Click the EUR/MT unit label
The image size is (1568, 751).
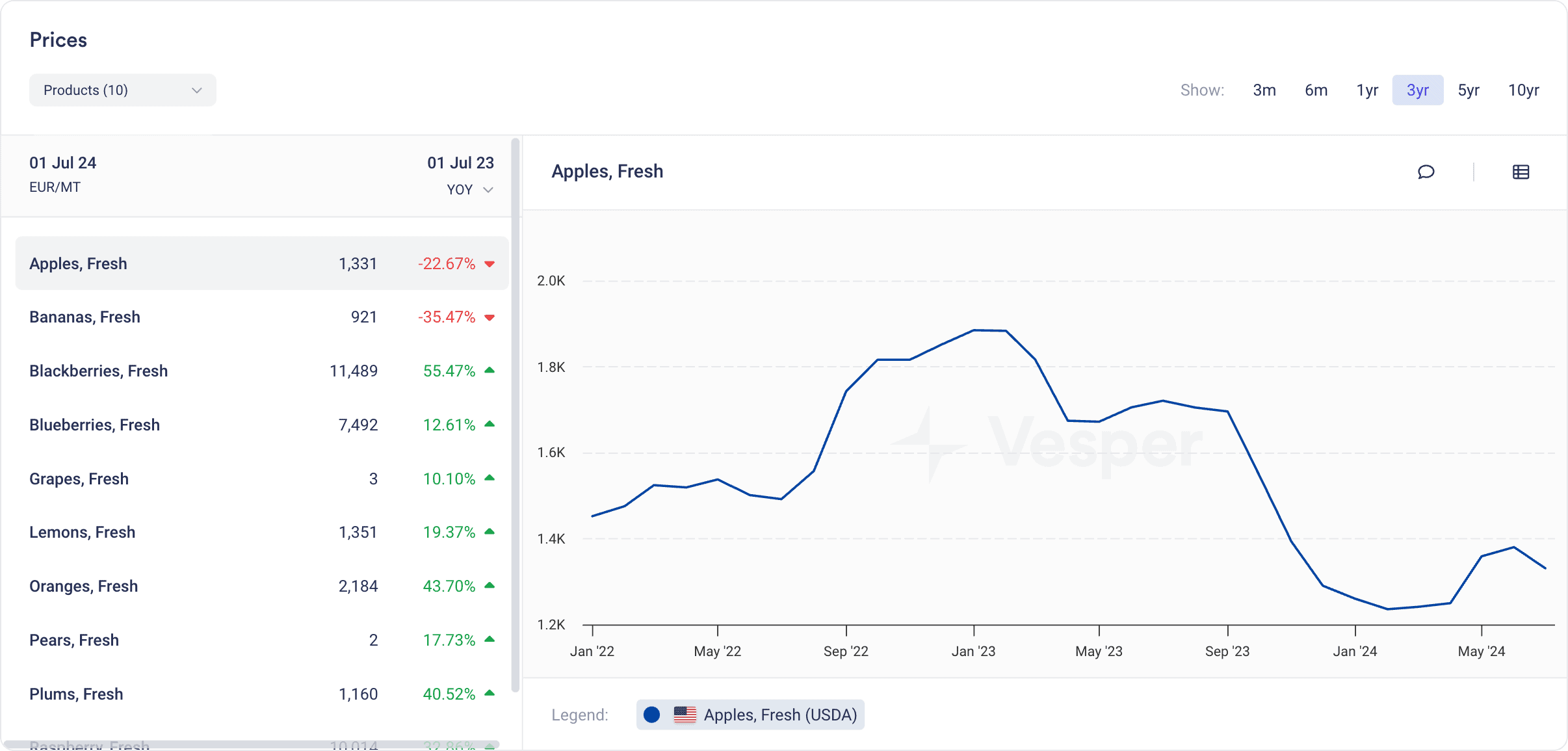55,187
